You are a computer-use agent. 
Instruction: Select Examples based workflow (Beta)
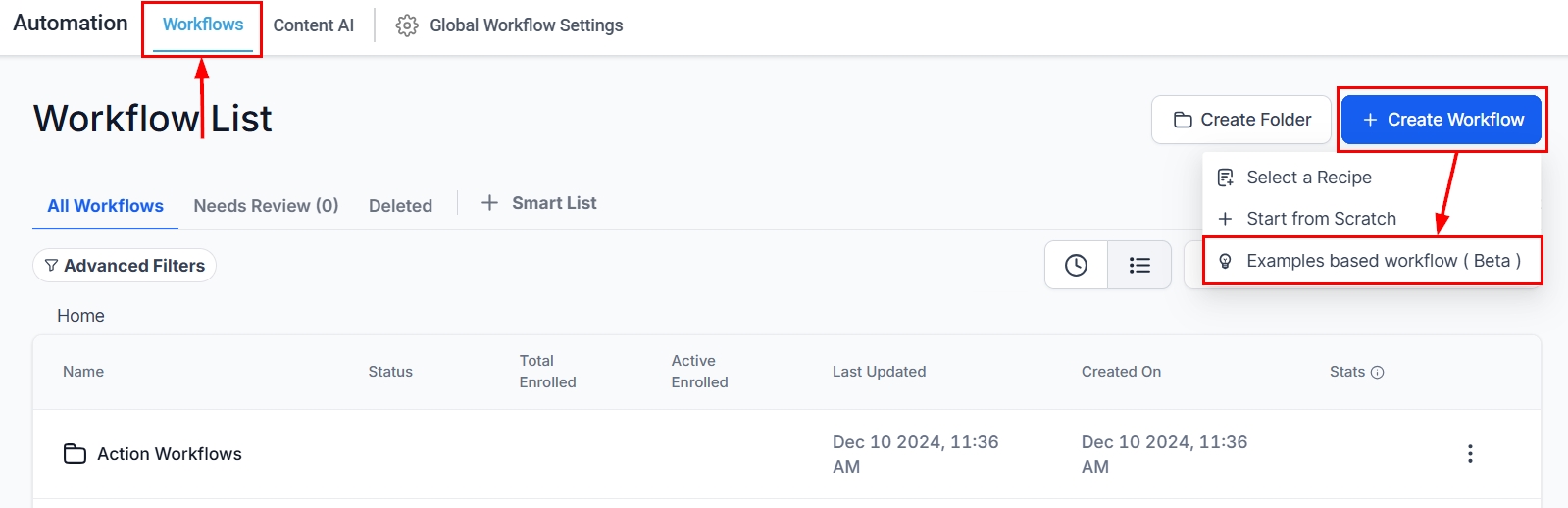(1383, 261)
